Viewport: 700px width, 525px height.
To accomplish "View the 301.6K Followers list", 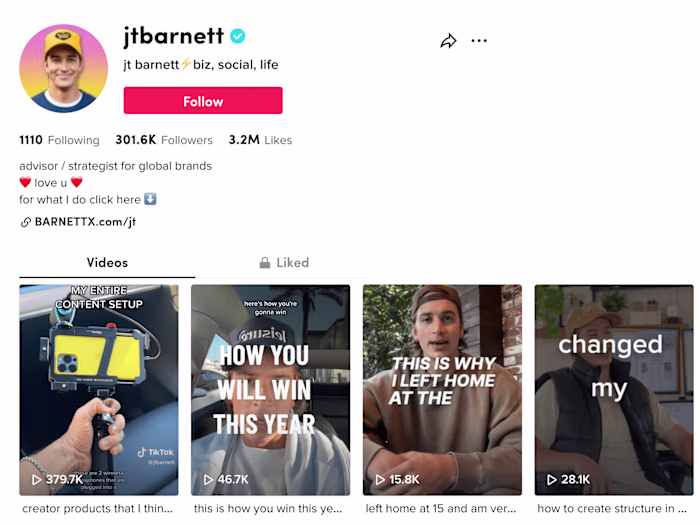I will tap(164, 140).
